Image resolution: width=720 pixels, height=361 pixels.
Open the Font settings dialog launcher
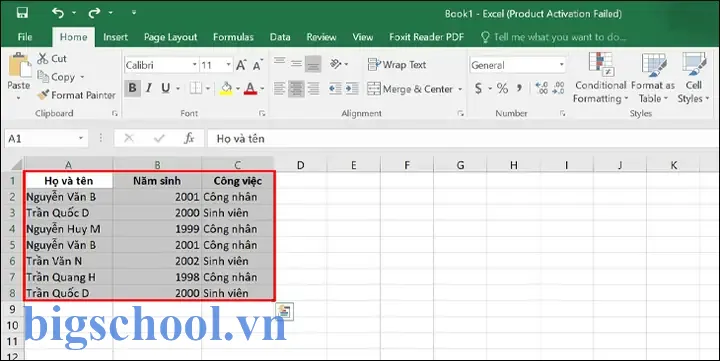coord(262,113)
